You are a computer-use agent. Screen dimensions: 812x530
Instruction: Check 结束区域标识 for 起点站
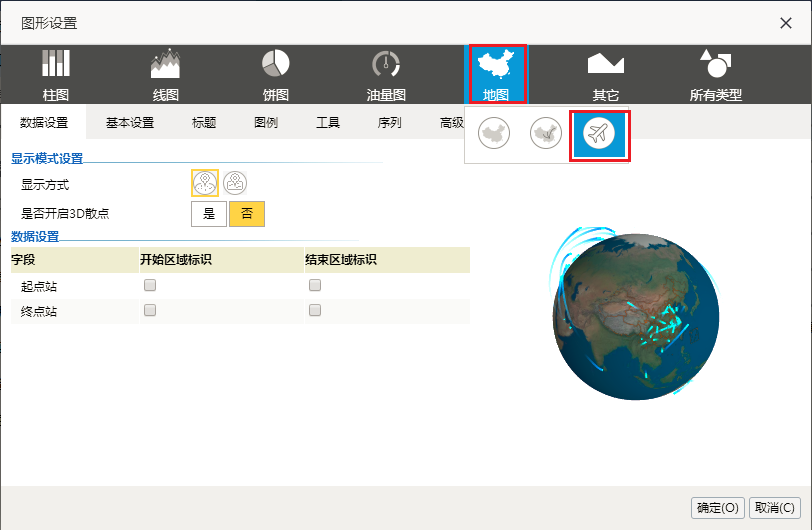[315, 285]
